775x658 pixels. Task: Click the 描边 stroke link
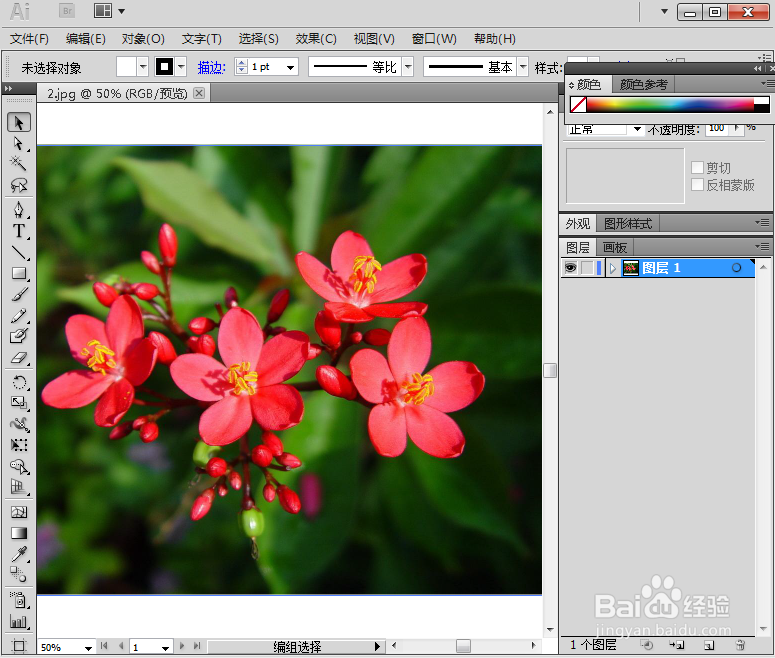pos(212,68)
